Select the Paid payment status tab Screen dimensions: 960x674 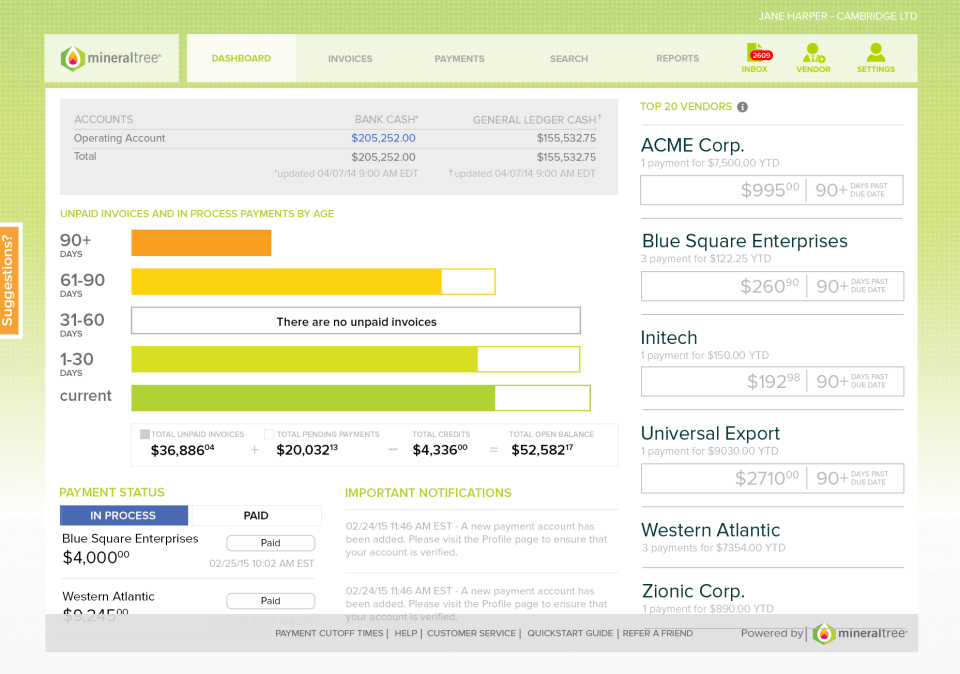point(256,515)
